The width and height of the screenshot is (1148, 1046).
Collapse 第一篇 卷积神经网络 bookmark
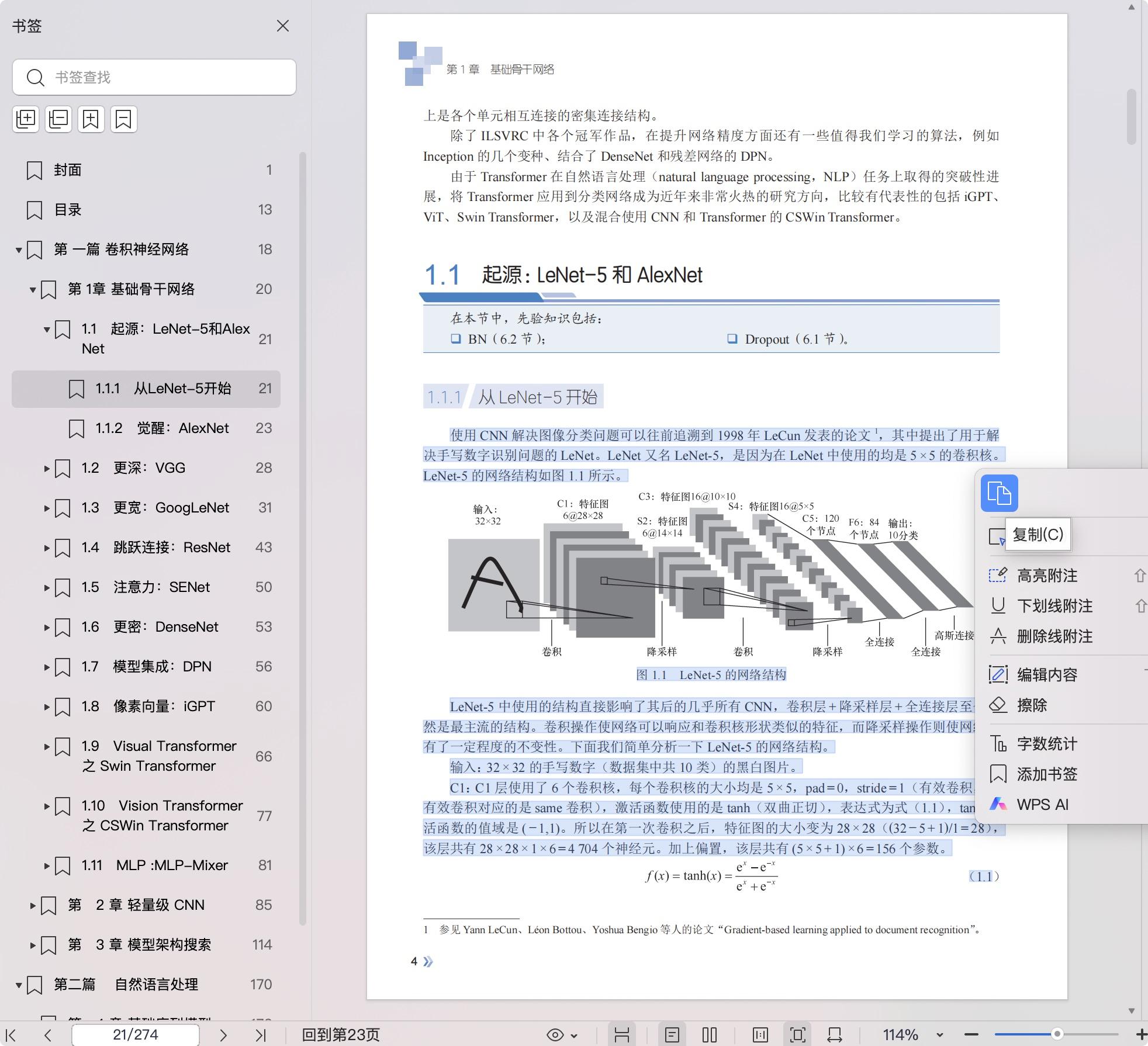(x=19, y=250)
